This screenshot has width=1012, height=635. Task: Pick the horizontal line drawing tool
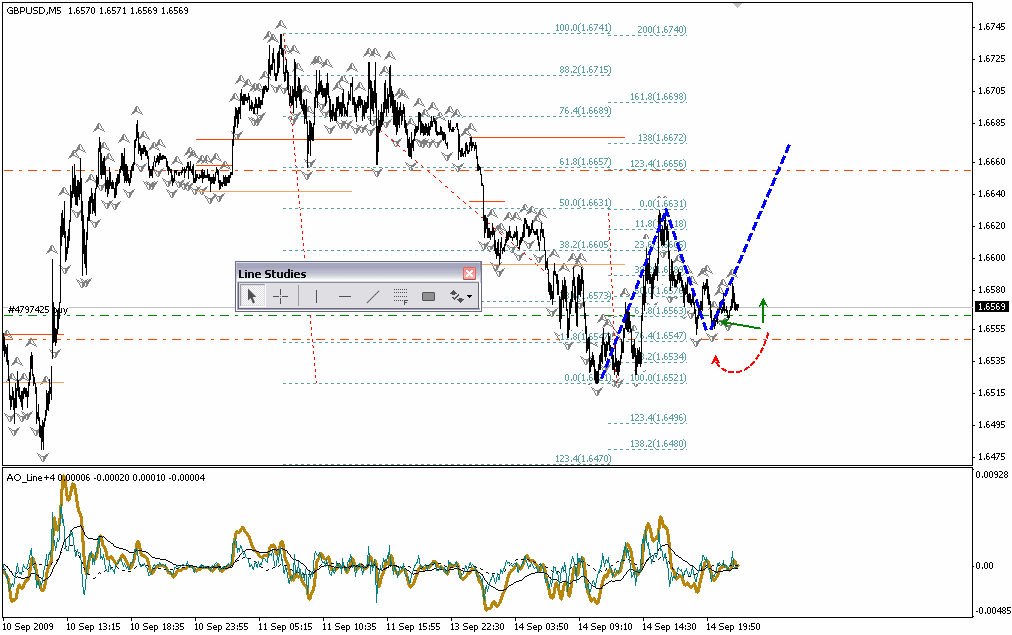pyautogui.click(x=345, y=296)
